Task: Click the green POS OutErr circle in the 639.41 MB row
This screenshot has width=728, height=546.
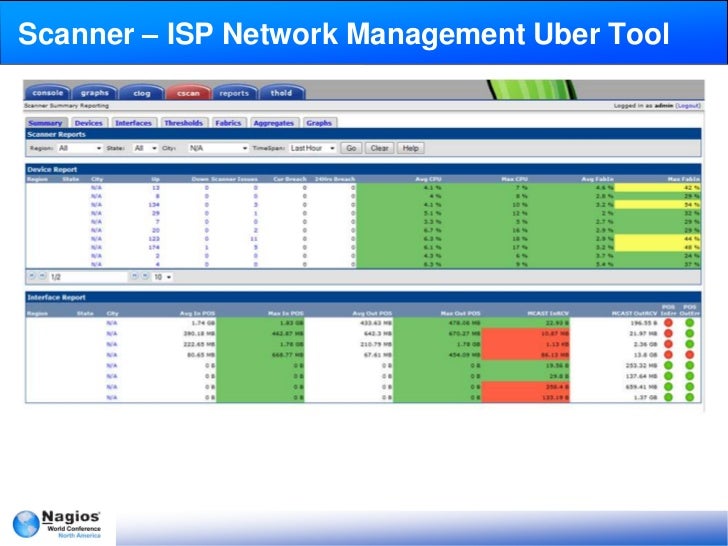Action: click(689, 386)
